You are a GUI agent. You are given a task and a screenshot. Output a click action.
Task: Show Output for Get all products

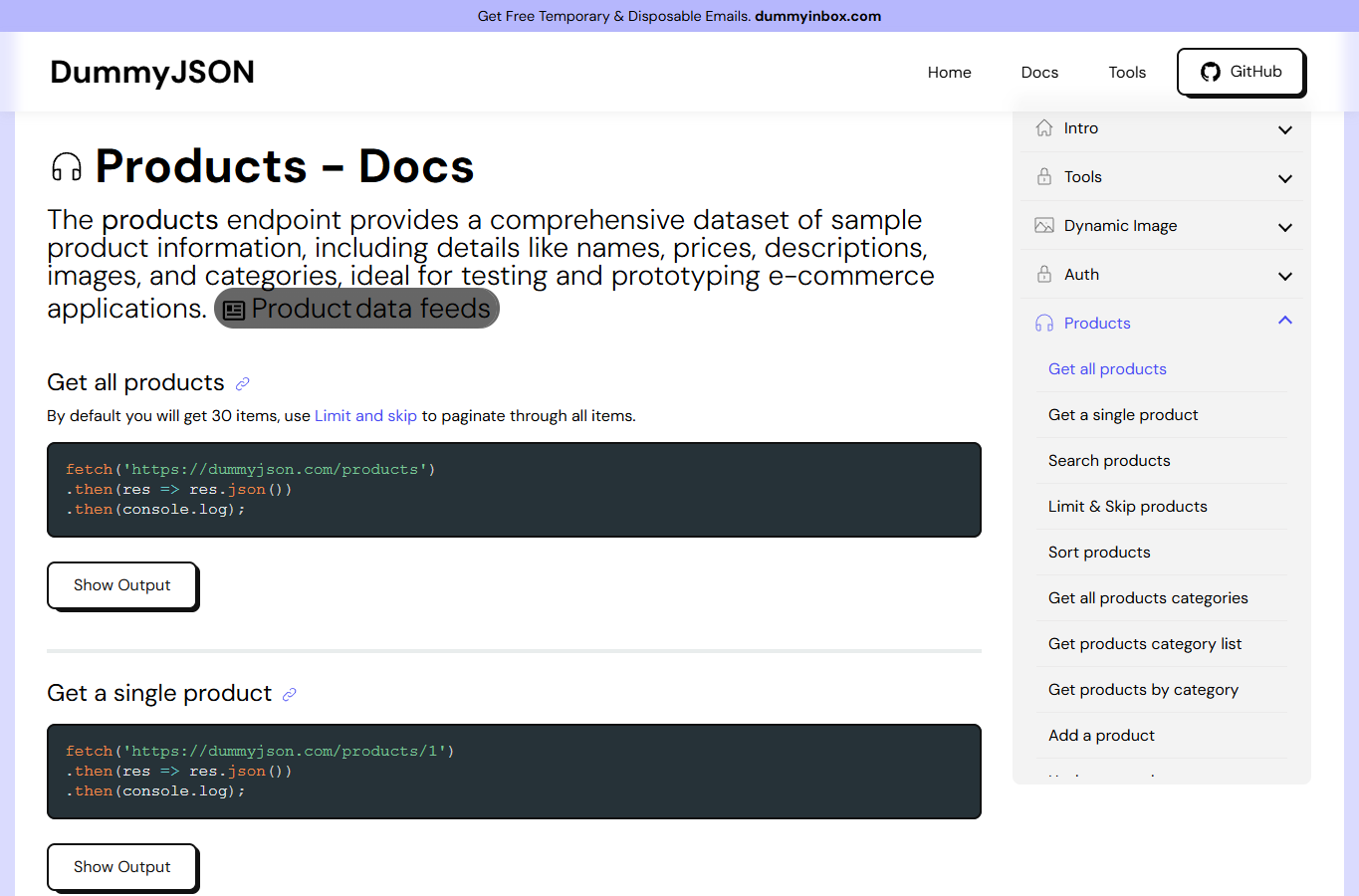coord(122,585)
